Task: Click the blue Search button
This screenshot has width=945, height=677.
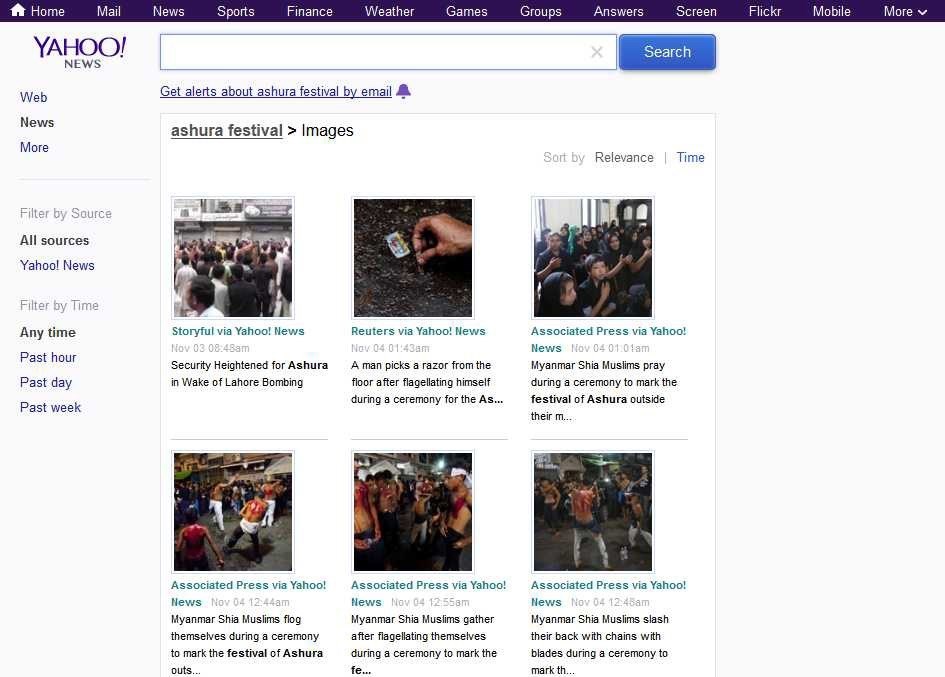Action: (x=667, y=52)
